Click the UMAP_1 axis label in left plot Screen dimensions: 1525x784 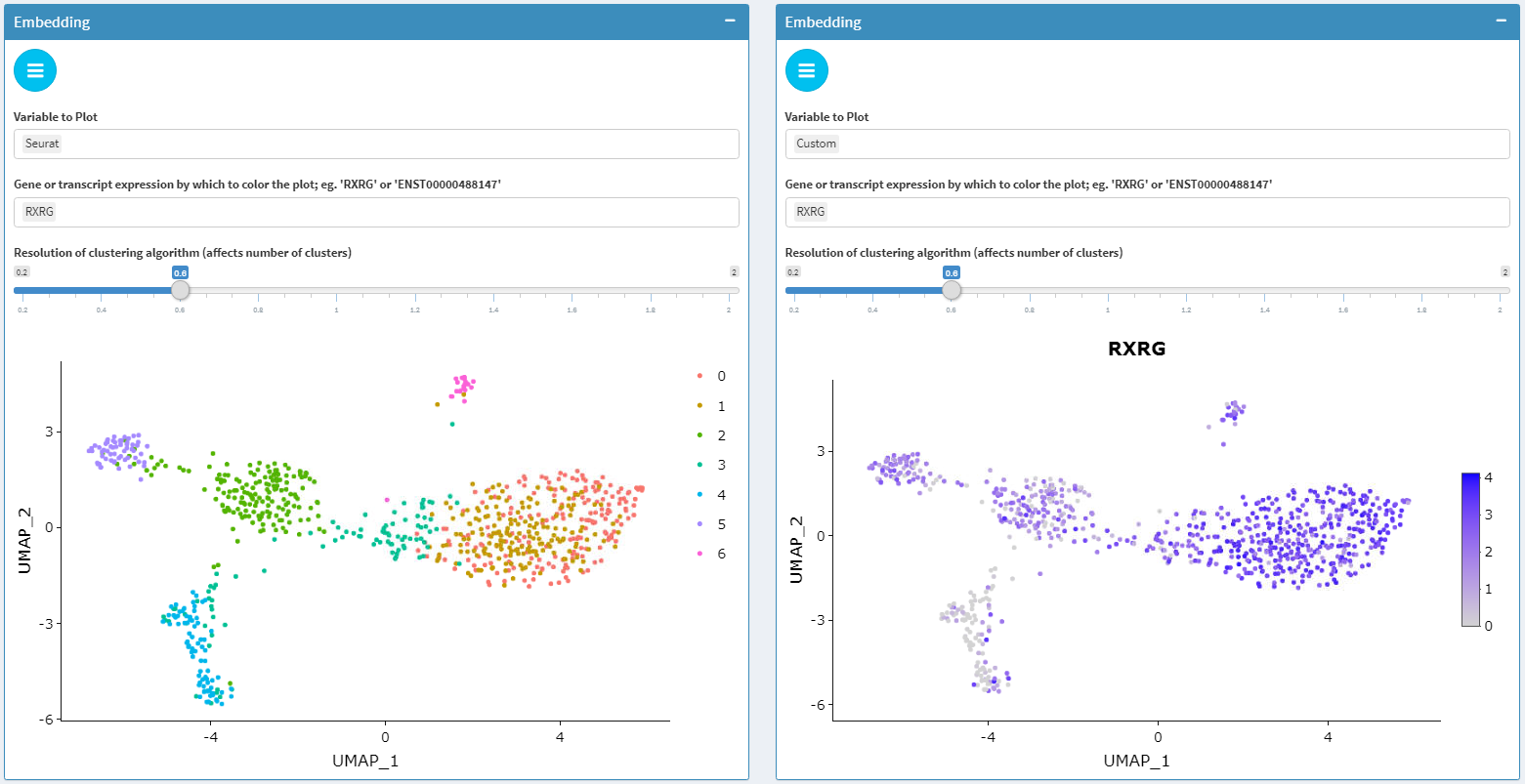coord(365,761)
